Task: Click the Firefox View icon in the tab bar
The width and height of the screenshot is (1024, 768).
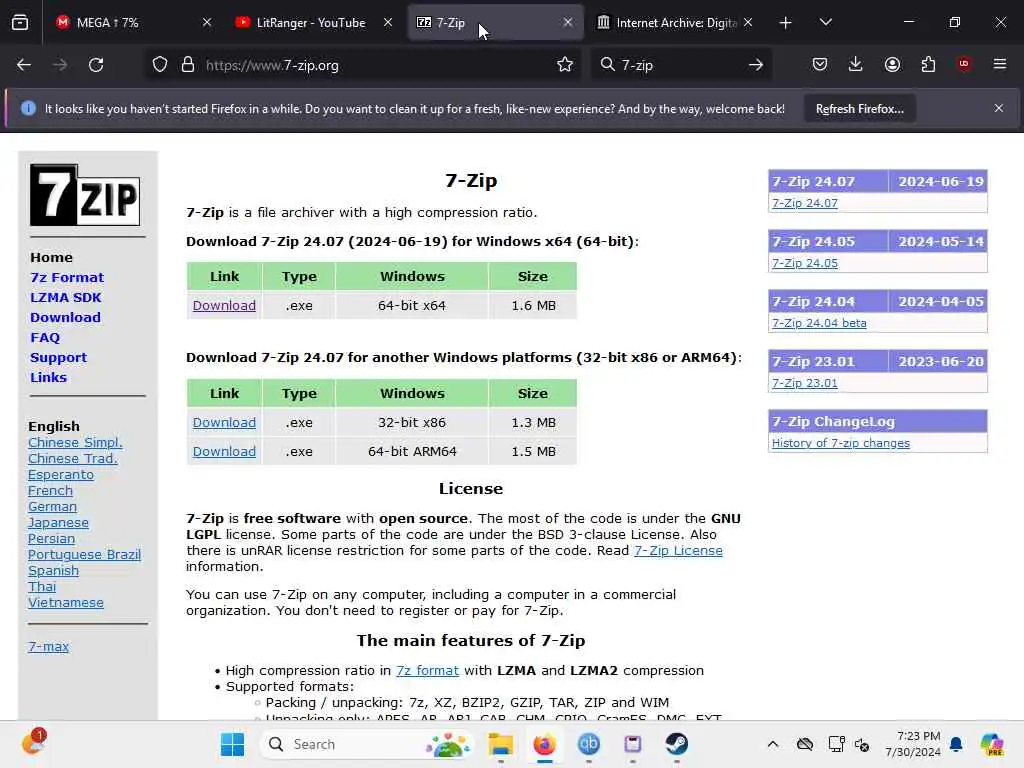Action: point(20,23)
